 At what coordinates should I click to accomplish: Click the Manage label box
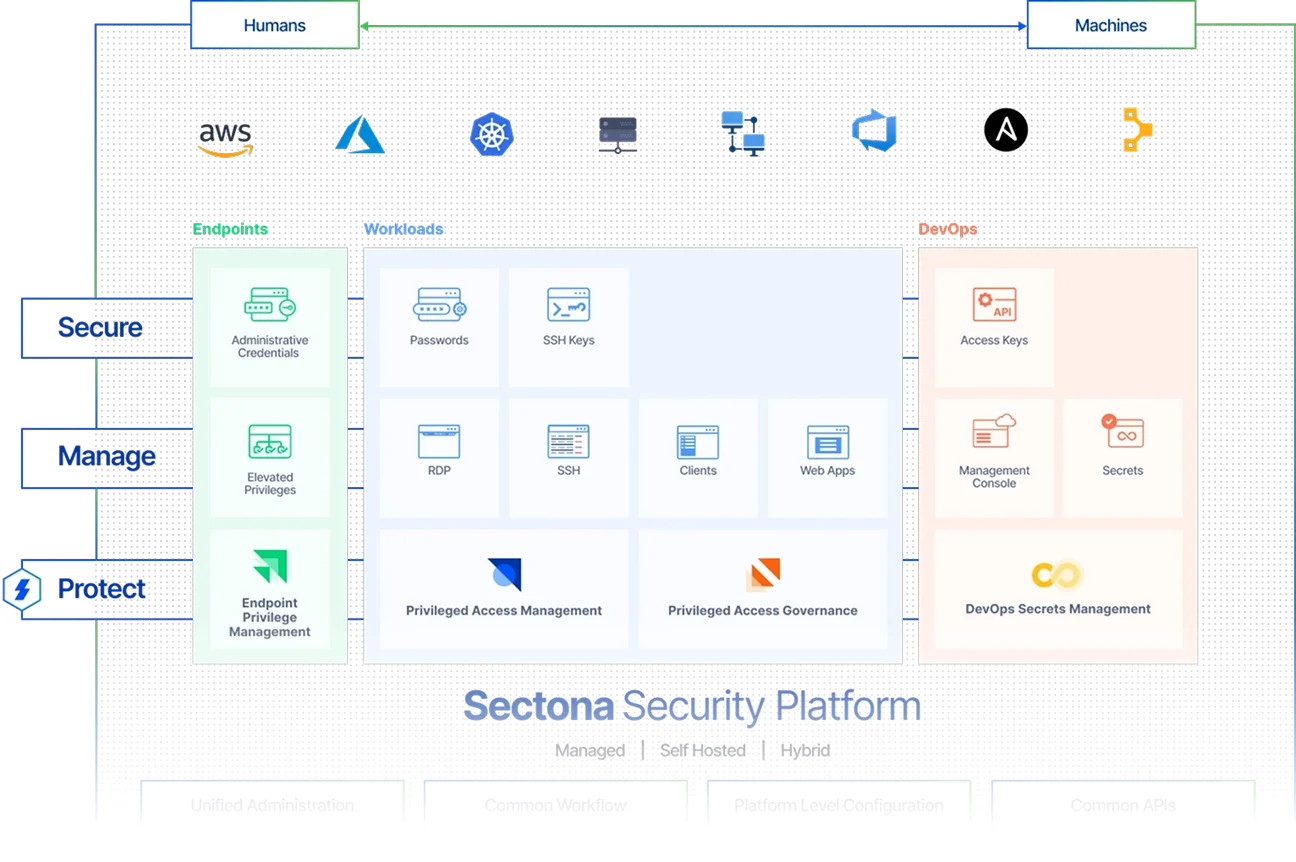(107, 457)
